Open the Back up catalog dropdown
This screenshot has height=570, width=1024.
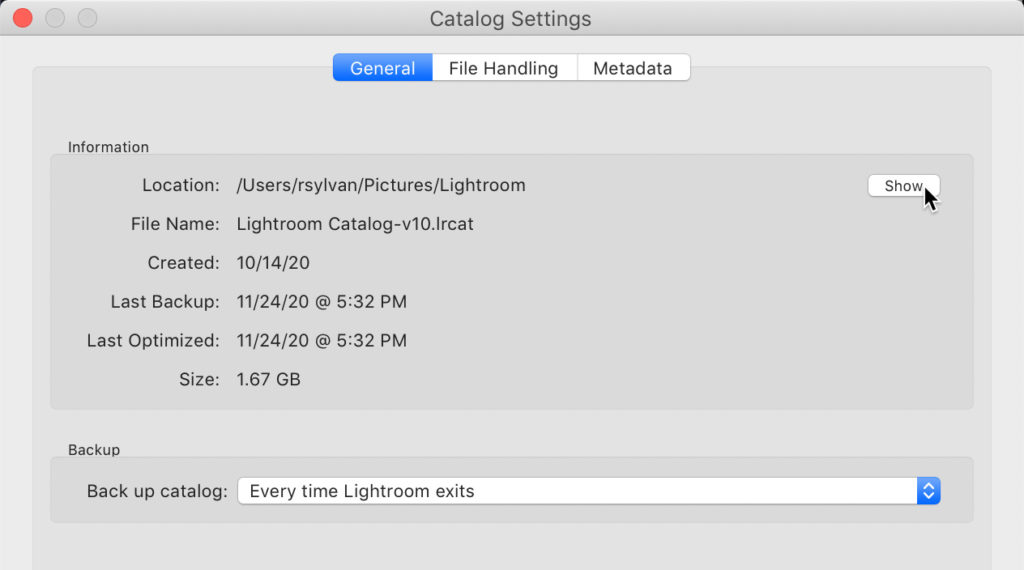pos(578,491)
